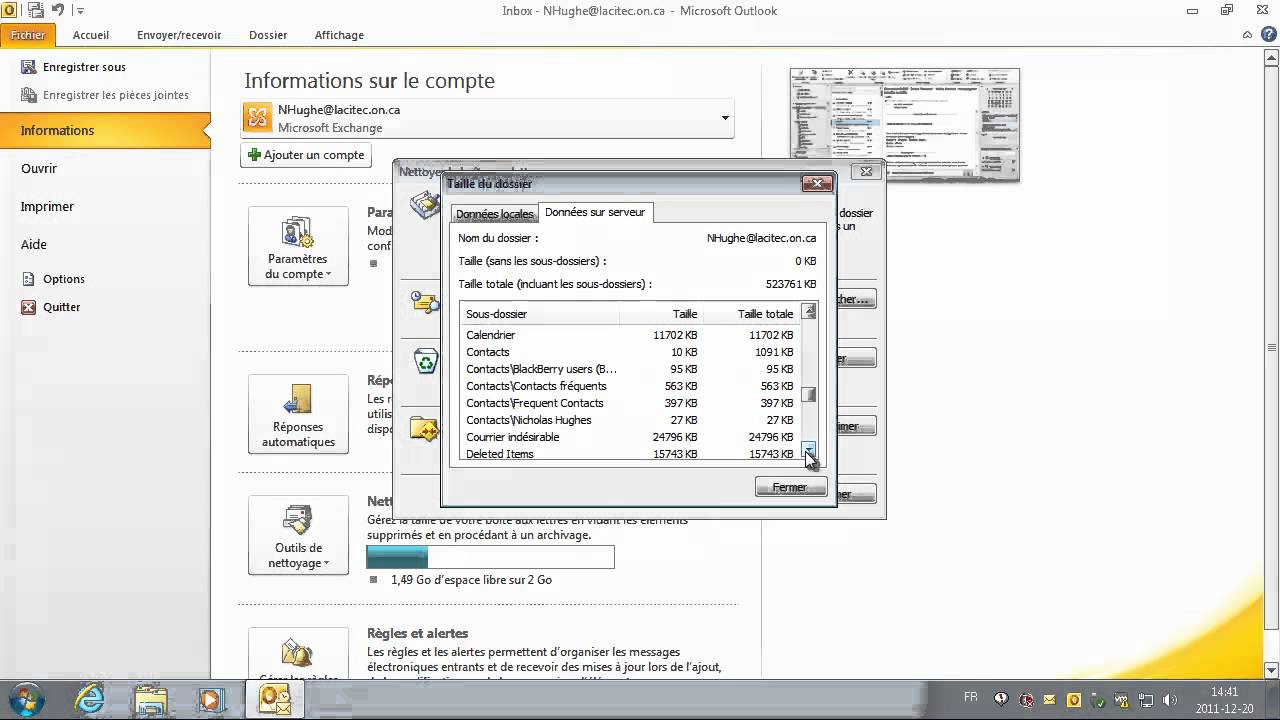Open the Outils de nettoyage dropdown button
This screenshot has width=1280, height=720.
298,535
